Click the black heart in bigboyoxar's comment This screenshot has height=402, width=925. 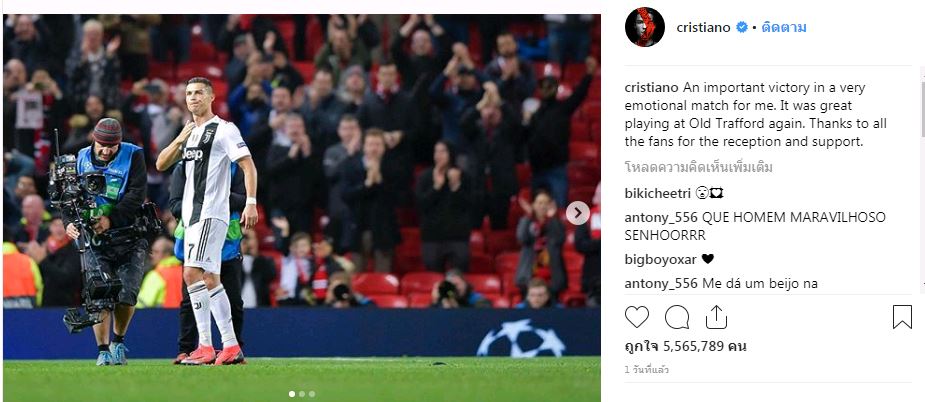(x=708, y=260)
